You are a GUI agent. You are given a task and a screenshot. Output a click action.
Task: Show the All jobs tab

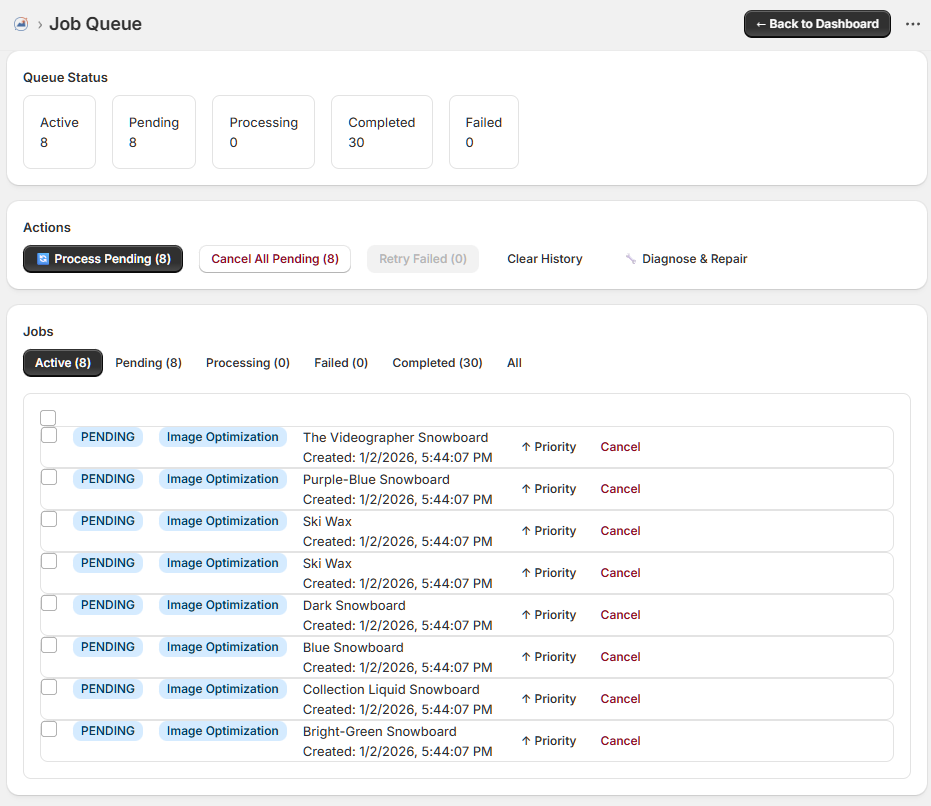(514, 363)
